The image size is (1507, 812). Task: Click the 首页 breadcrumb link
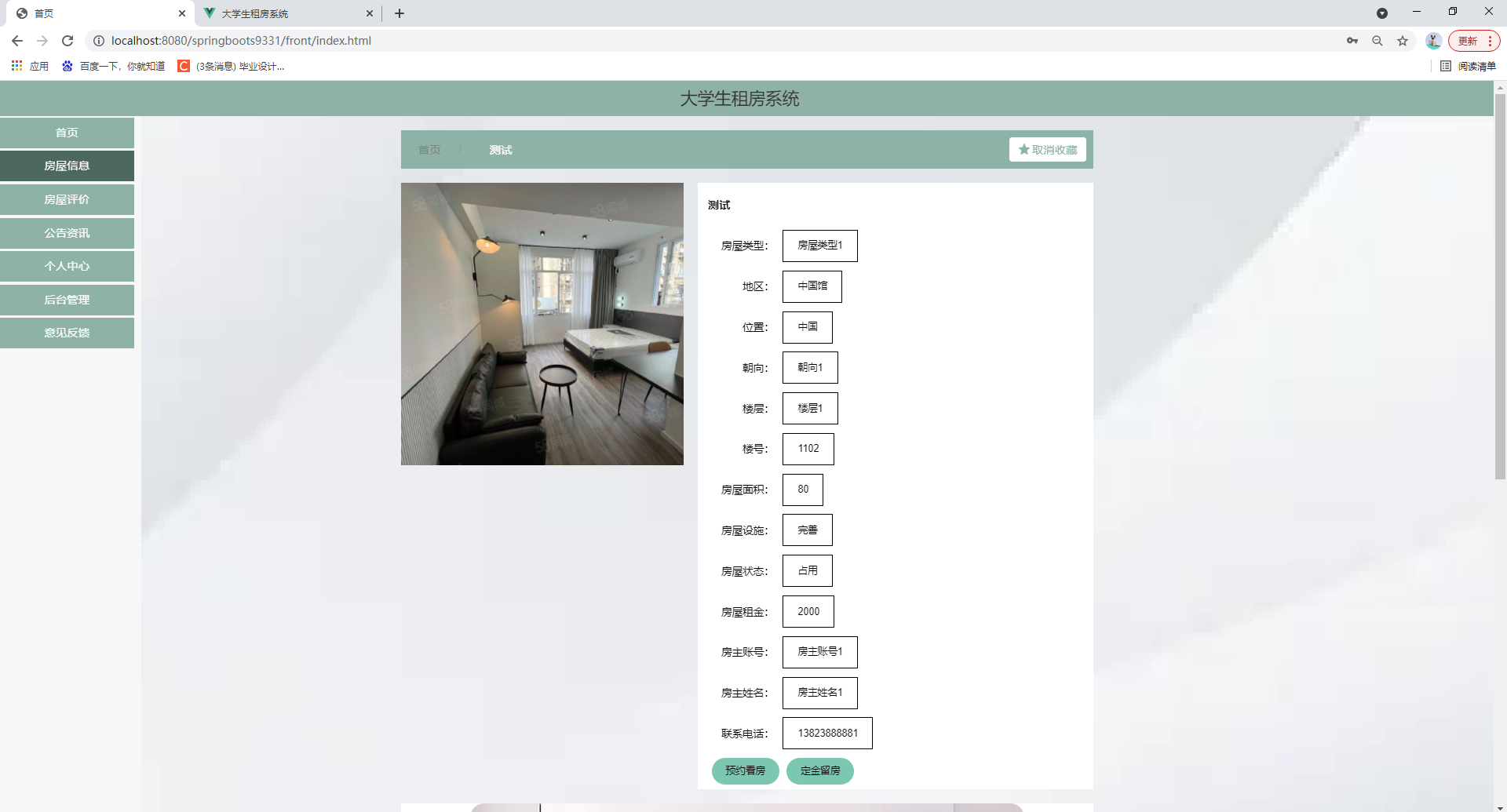pos(429,149)
